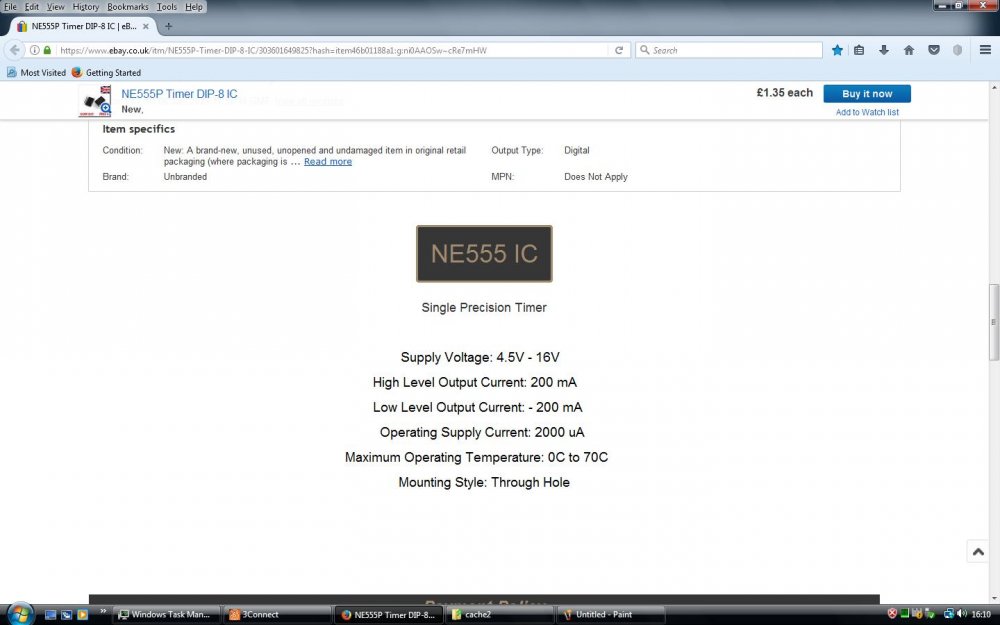Switch to Windows Task Manager taskbar button

pyautogui.click(x=167, y=615)
